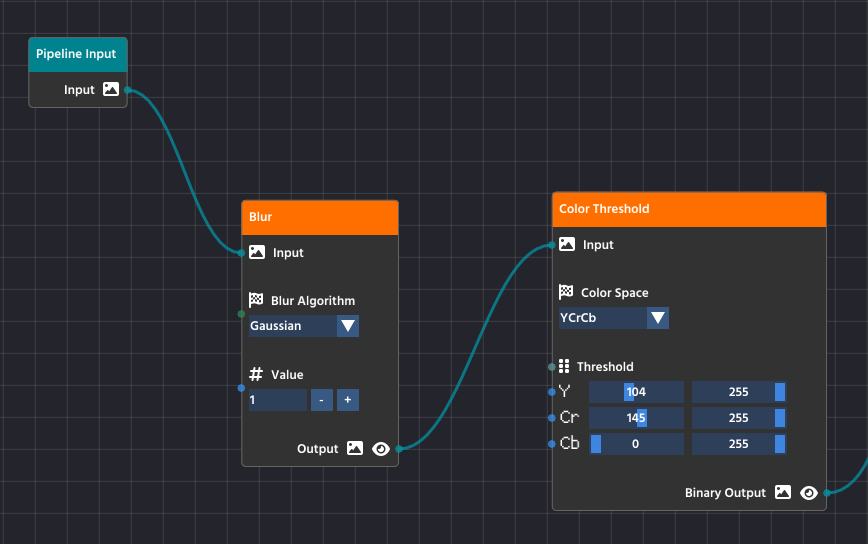Click the Threshold label text
868x544 pixels.
605,366
